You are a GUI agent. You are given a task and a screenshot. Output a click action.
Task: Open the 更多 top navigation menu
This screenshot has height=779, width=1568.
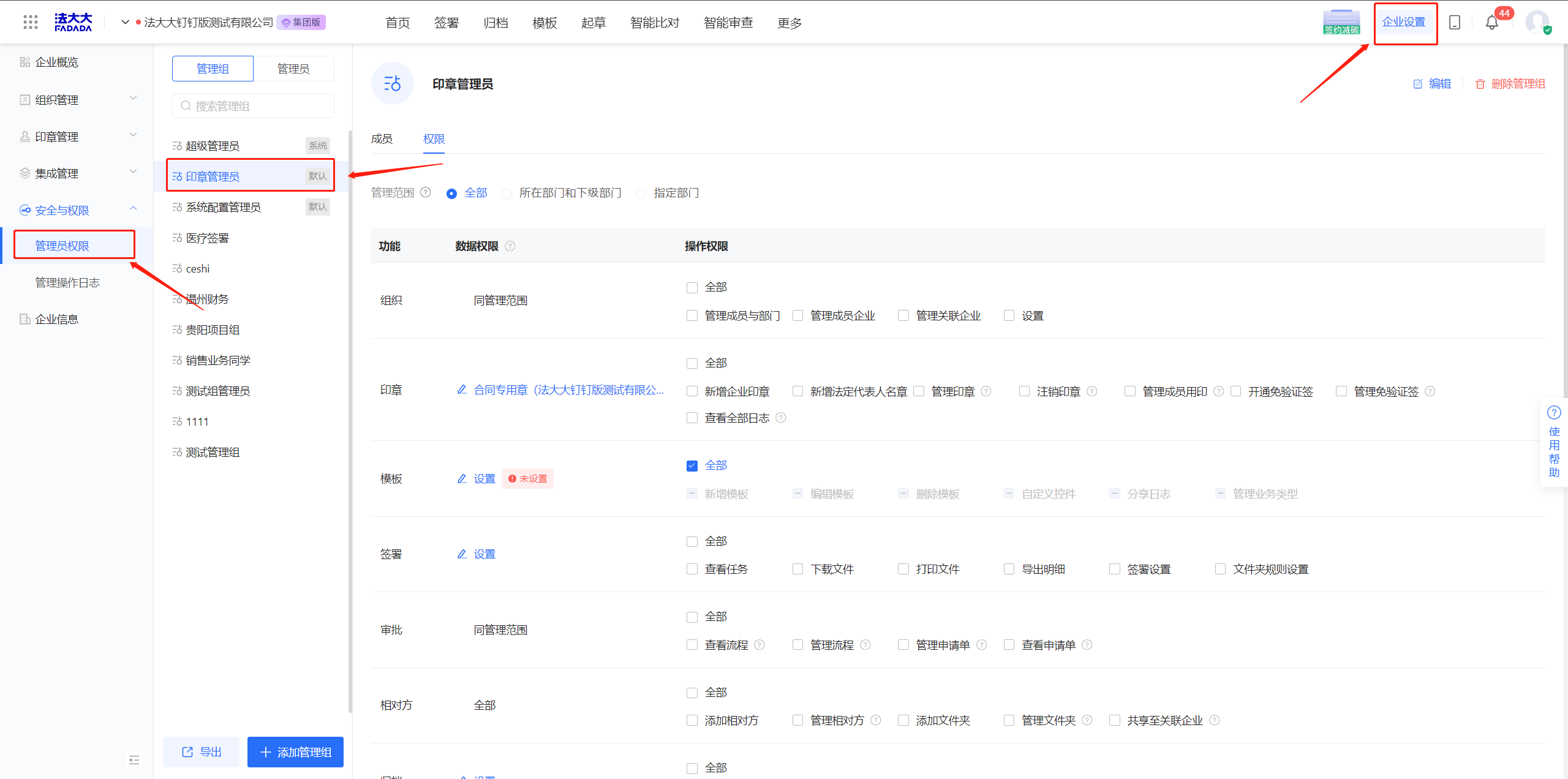pyautogui.click(x=790, y=23)
